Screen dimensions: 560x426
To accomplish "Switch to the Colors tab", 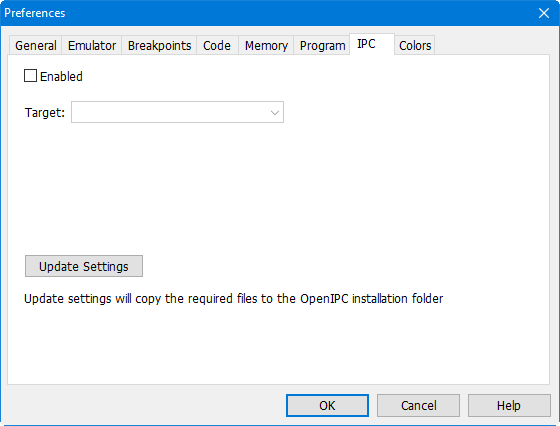I will point(415,45).
